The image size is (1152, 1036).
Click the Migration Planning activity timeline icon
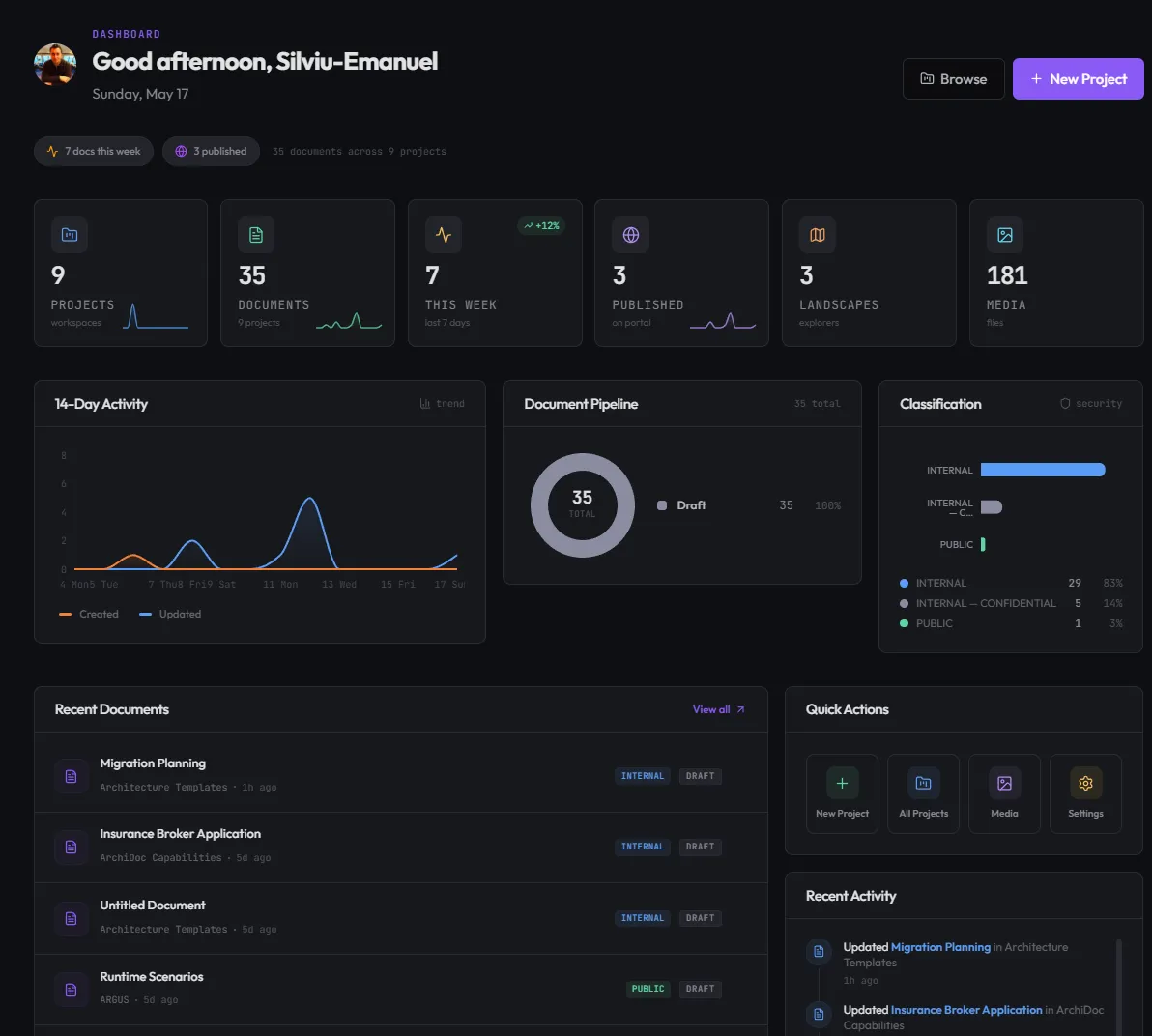[x=819, y=952]
